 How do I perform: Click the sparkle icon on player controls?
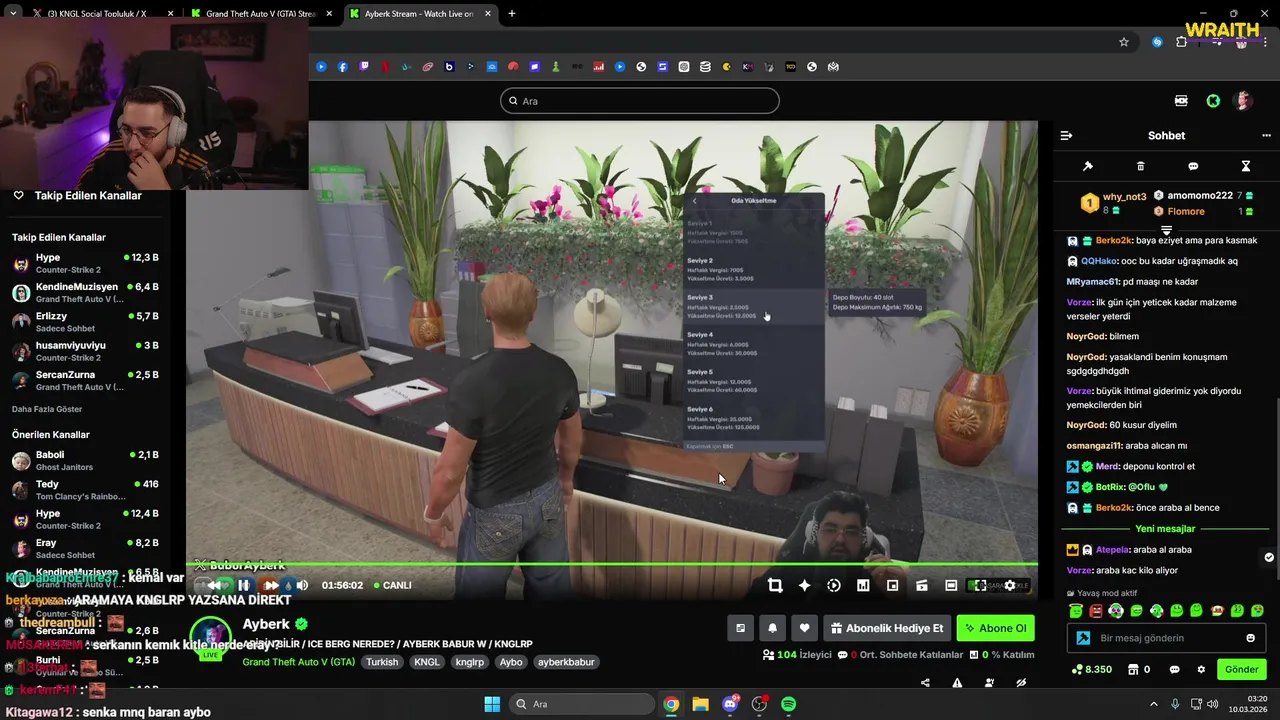coord(804,585)
